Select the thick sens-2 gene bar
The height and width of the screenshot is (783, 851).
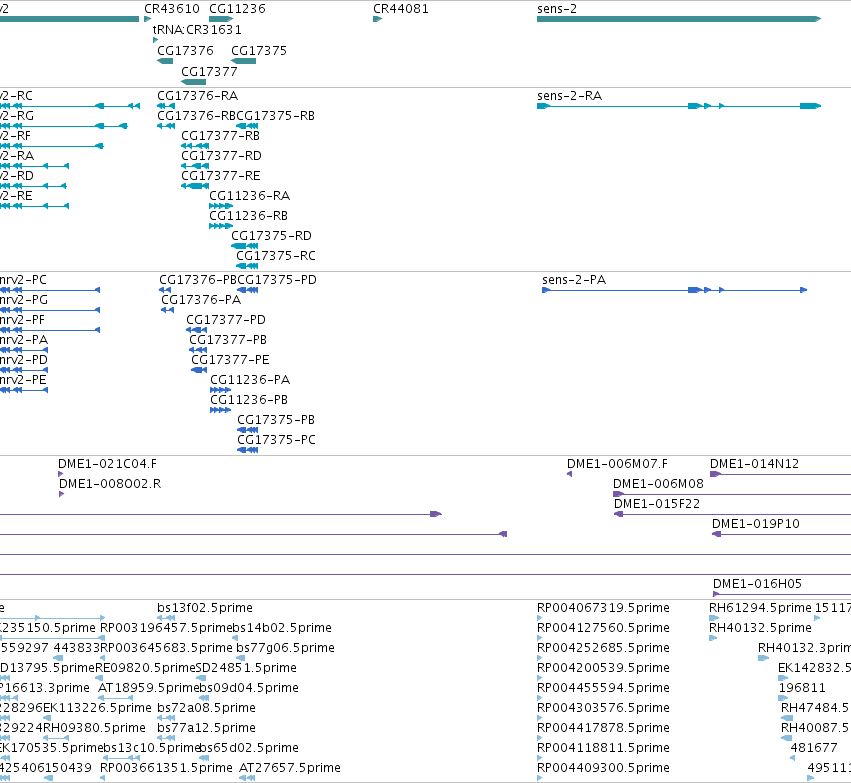tap(679, 19)
